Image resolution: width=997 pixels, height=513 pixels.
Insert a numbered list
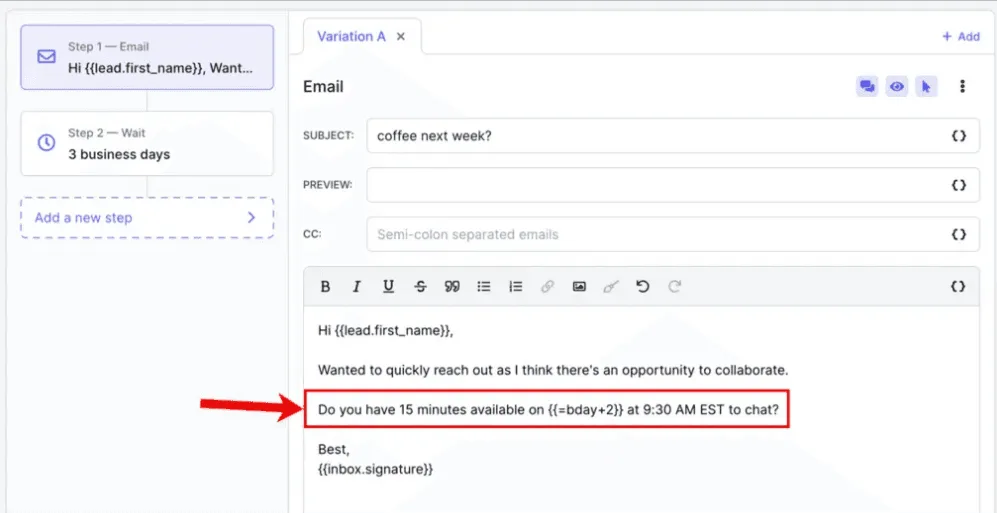pyautogui.click(x=516, y=287)
